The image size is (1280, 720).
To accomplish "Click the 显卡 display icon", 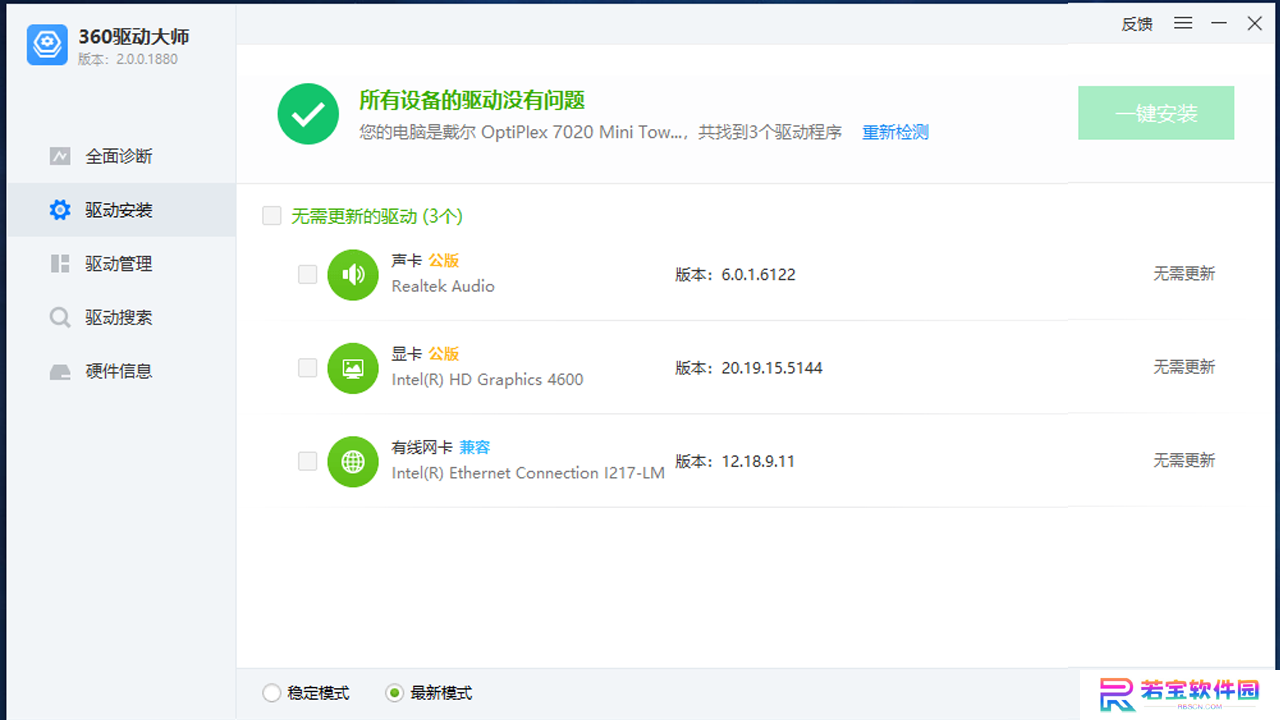I will tap(353, 368).
